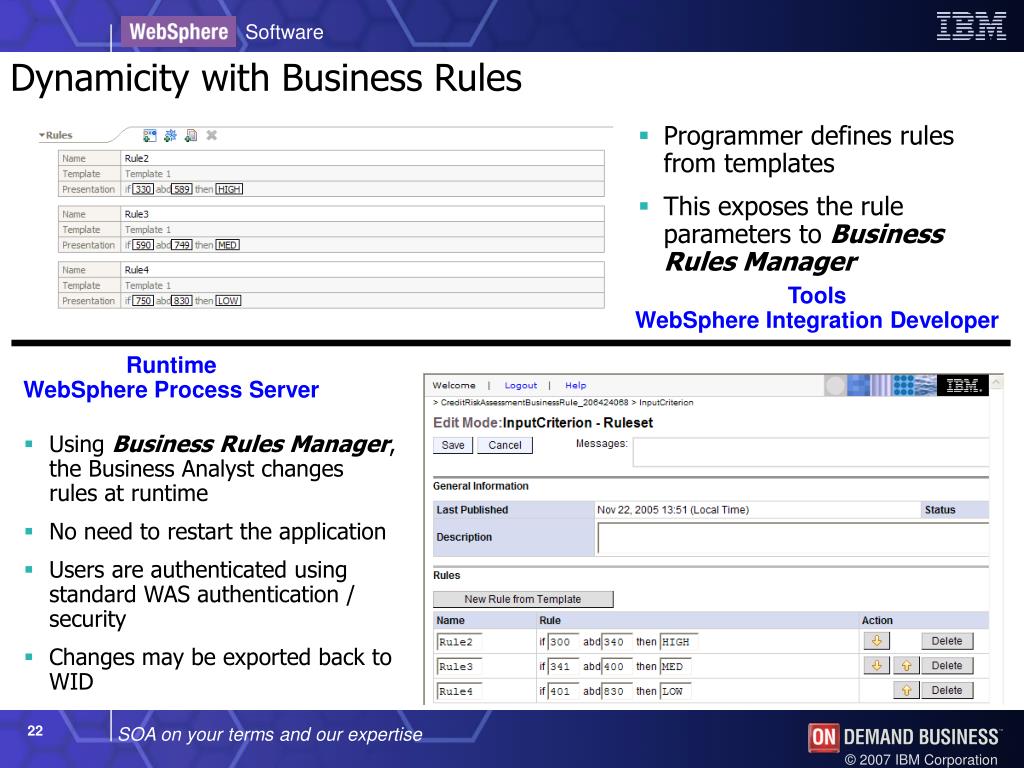
Task: Click Template 1 cell under Rule2
Action: coord(362,174)
